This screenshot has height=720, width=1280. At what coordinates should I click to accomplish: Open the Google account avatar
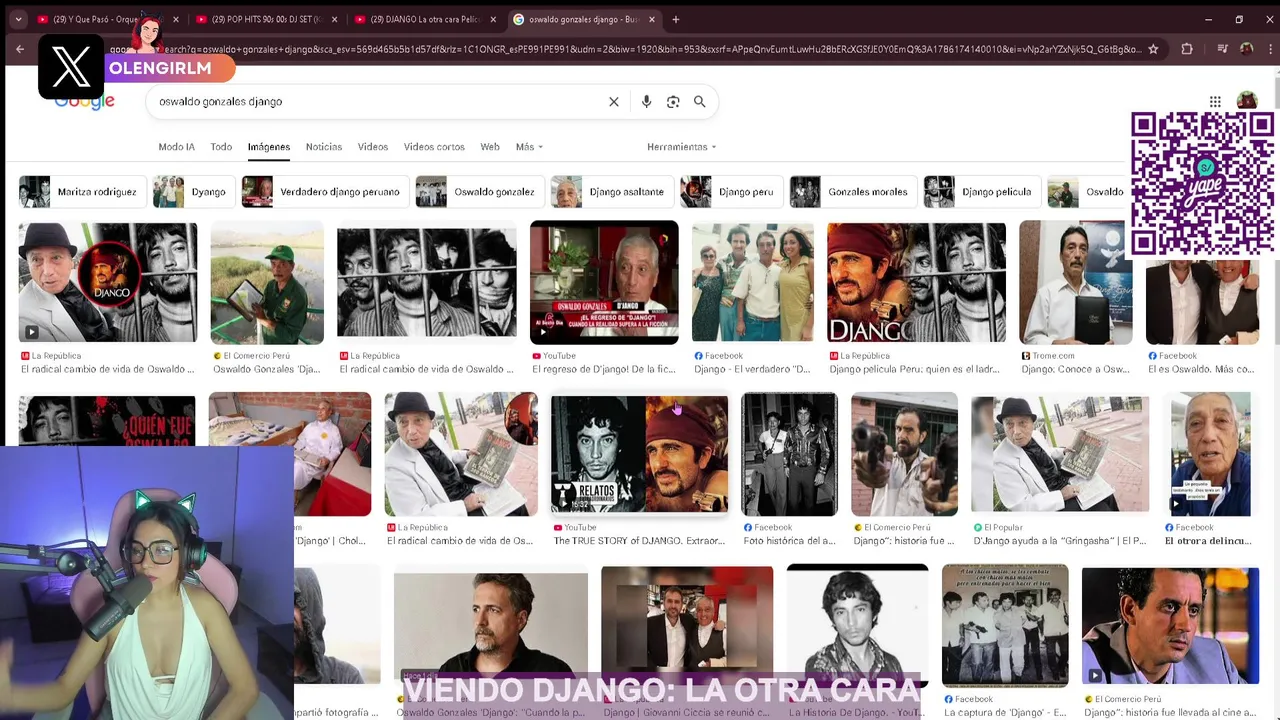tap(1246, 101)
